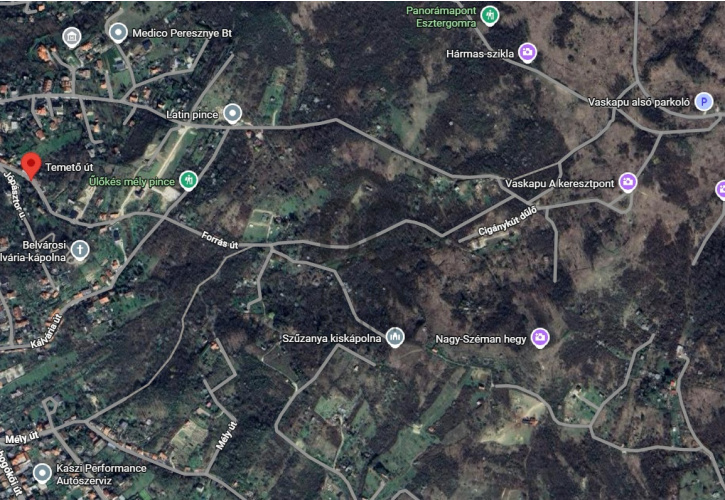Click the green Űlőkés mély pince icon
The height and width of the screenshot is (500, 725).
tap(188, 180)
